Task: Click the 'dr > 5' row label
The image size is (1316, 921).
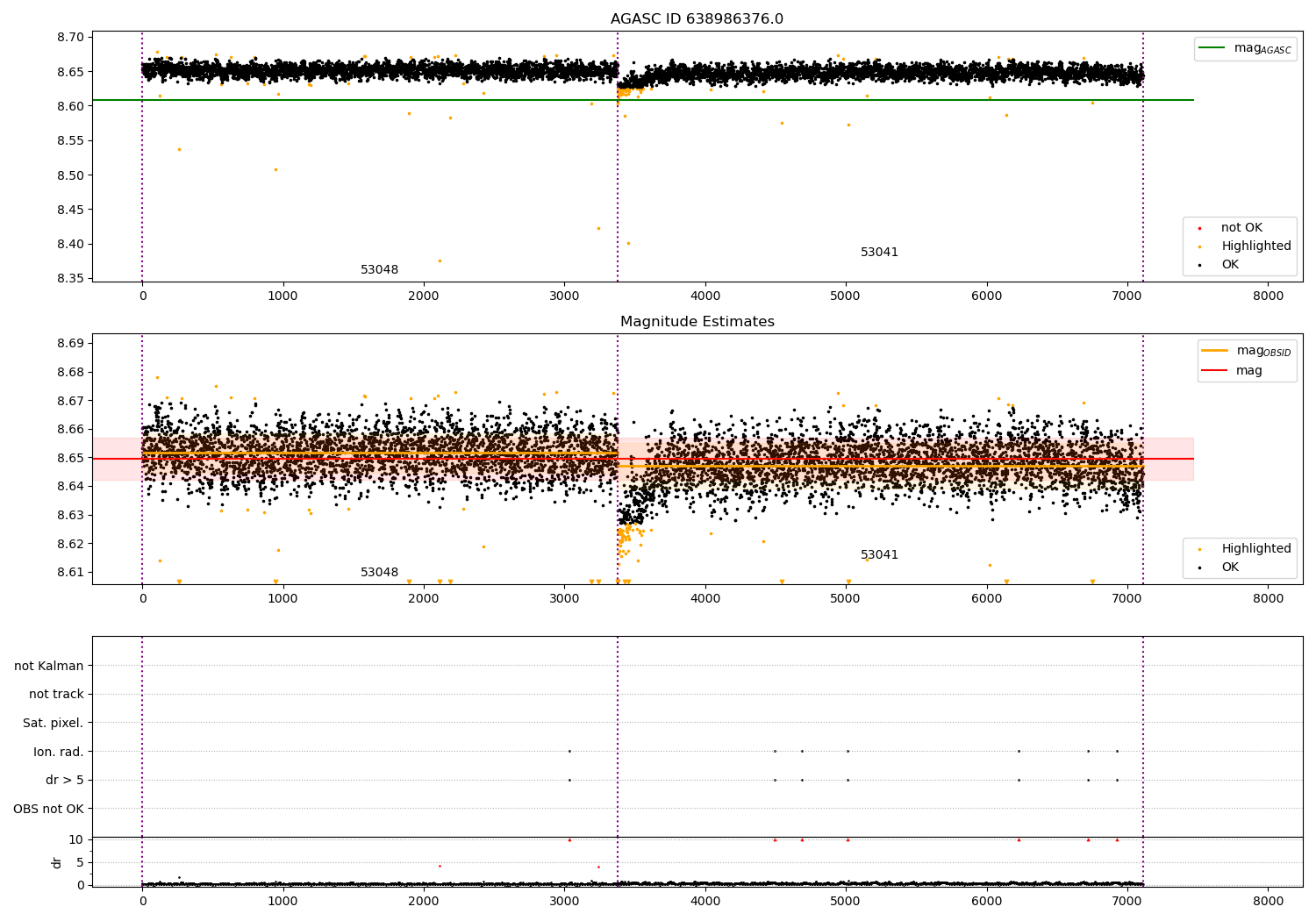Action: pos(65,781)
